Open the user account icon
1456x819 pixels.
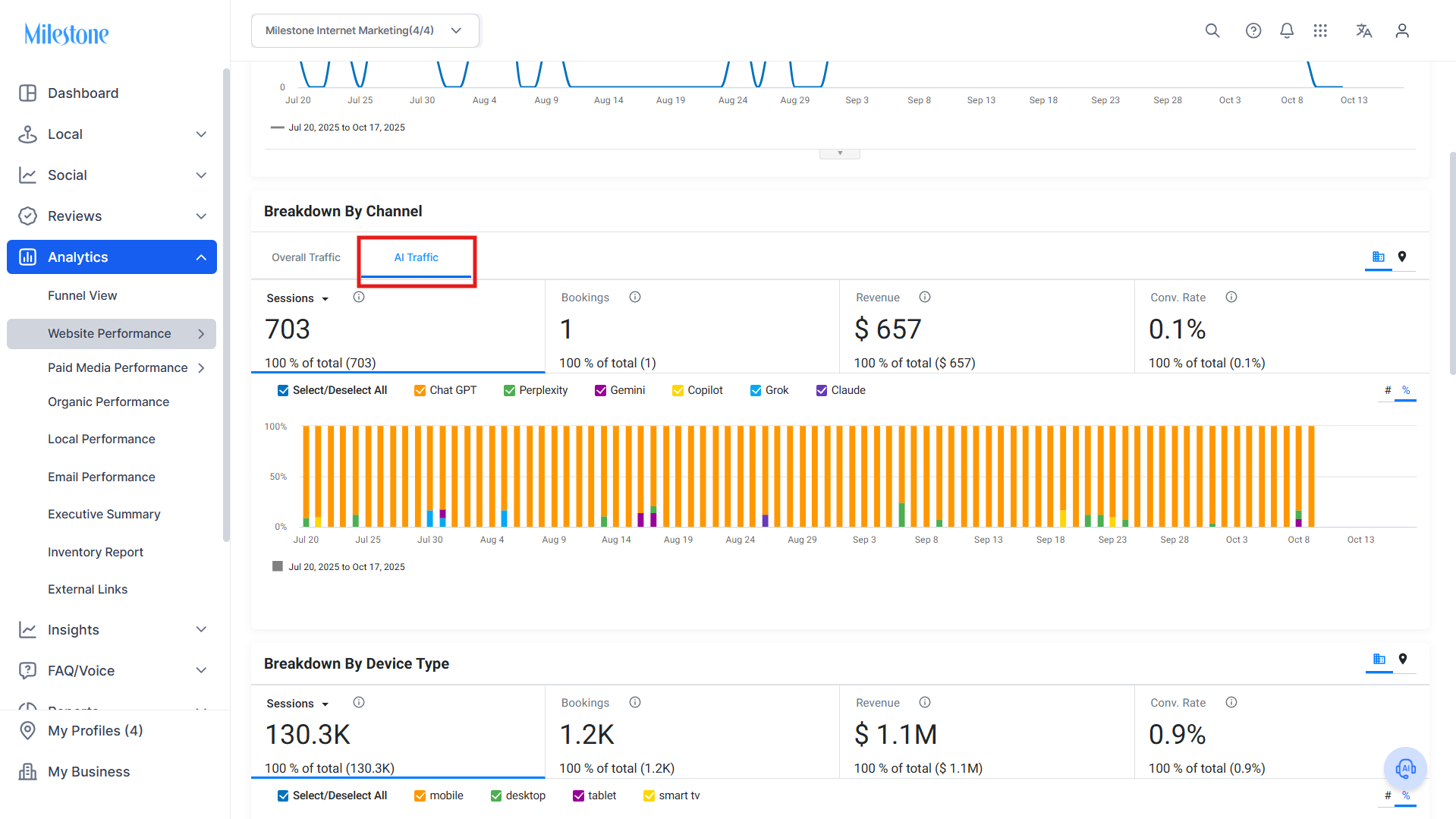1402,30
